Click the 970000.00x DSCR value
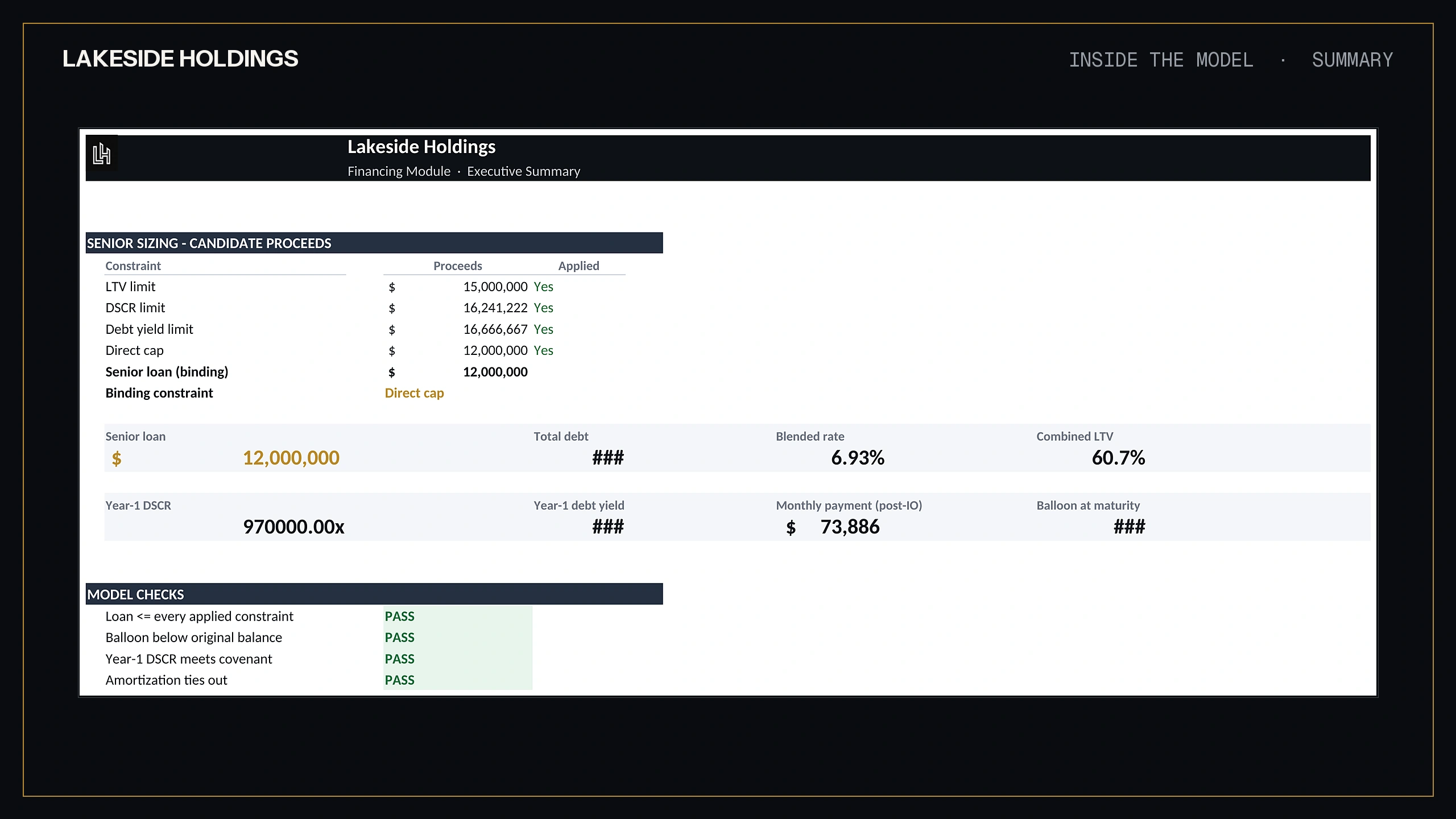 point(293,527)
